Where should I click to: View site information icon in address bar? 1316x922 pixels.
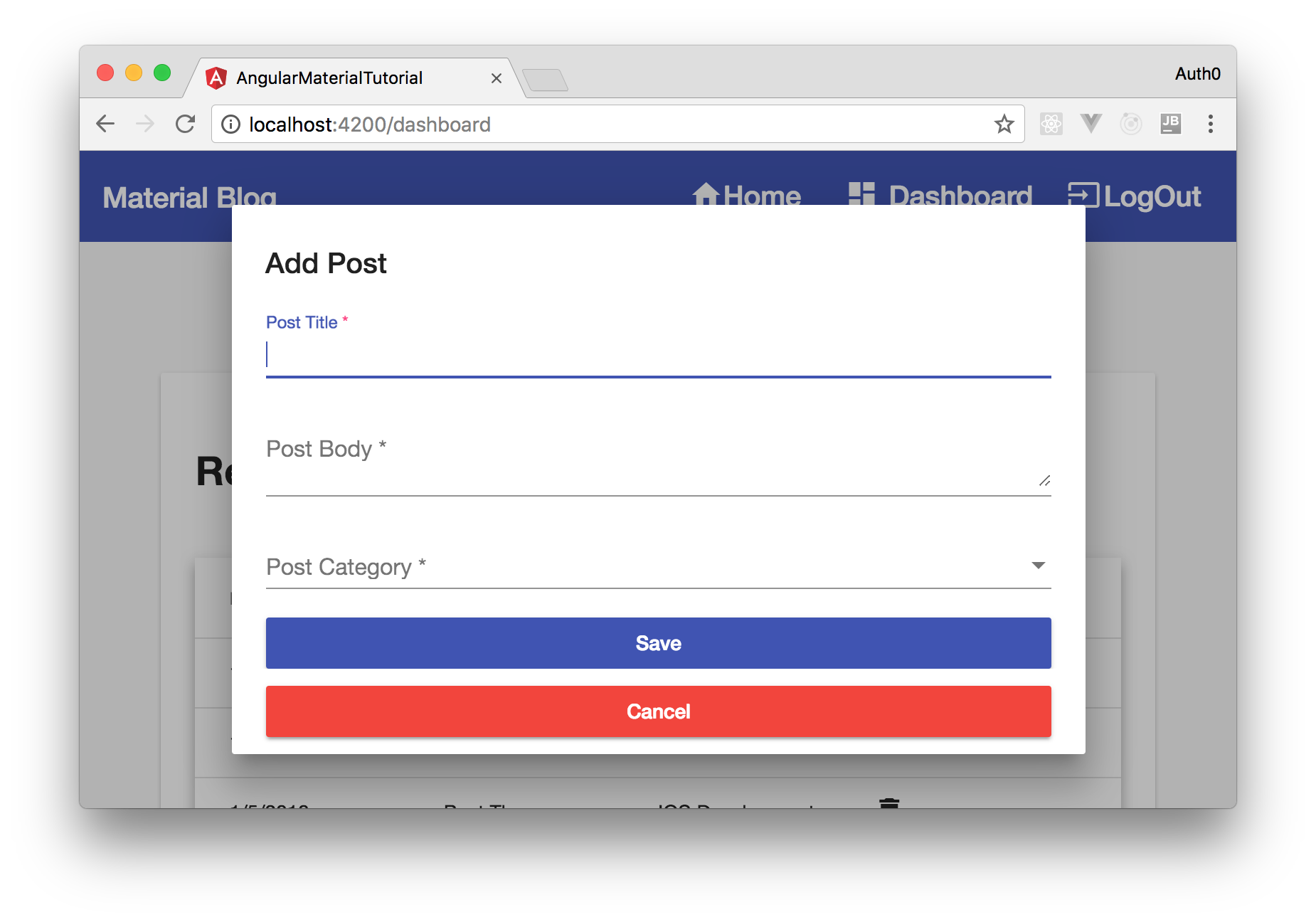click(230, 124)
